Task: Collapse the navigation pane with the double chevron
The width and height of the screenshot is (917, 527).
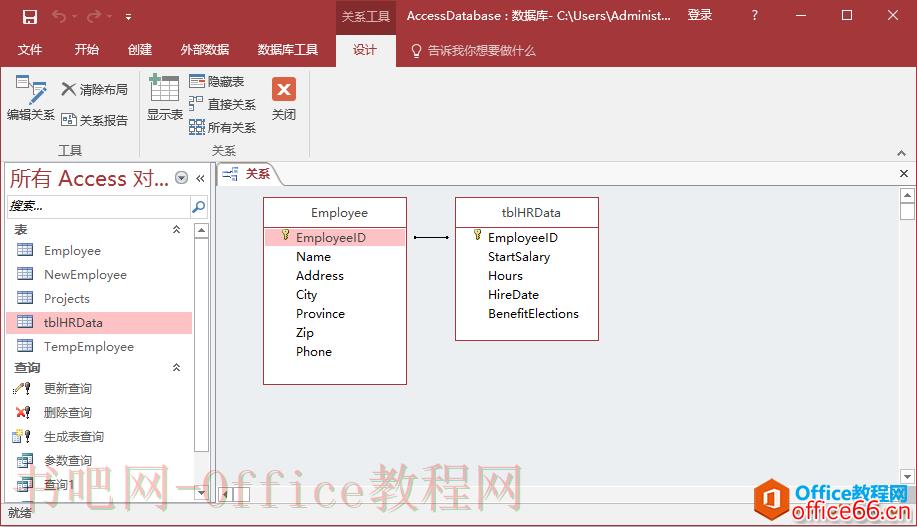Action: [x=200, y=178]
